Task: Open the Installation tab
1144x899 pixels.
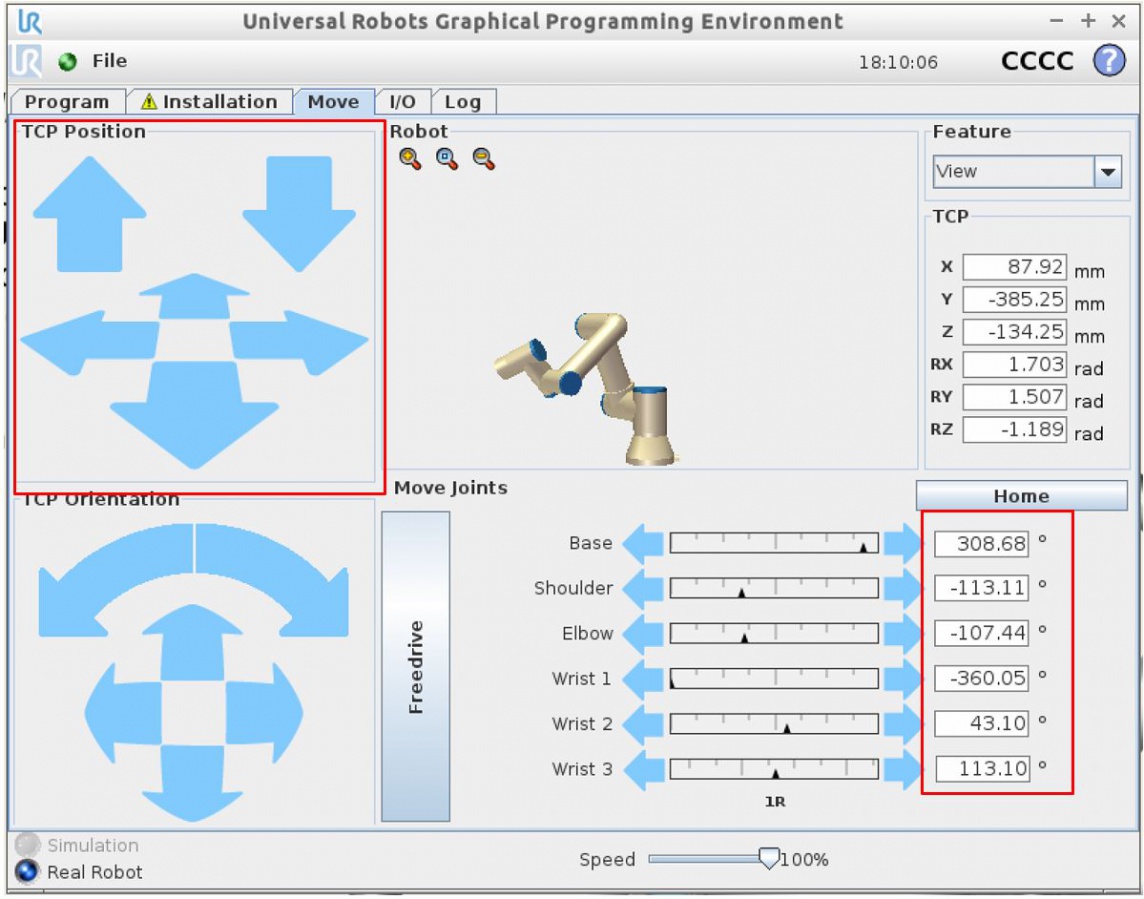Action: pyautogui.click(x=210, y=102)
